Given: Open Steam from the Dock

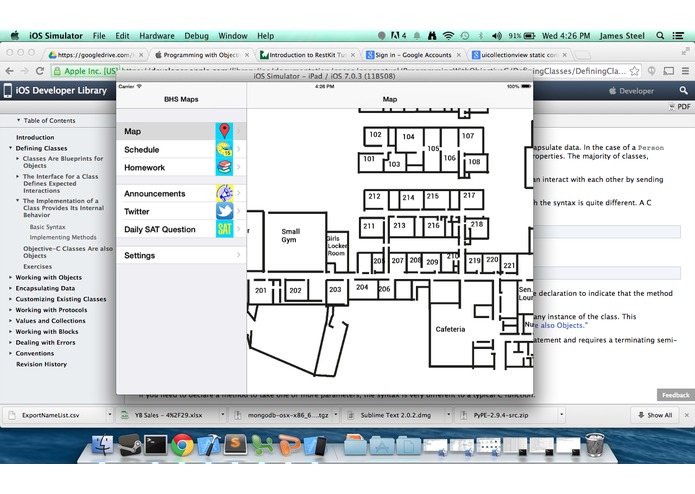Looking at the screenshot, I should pos(129,445).
